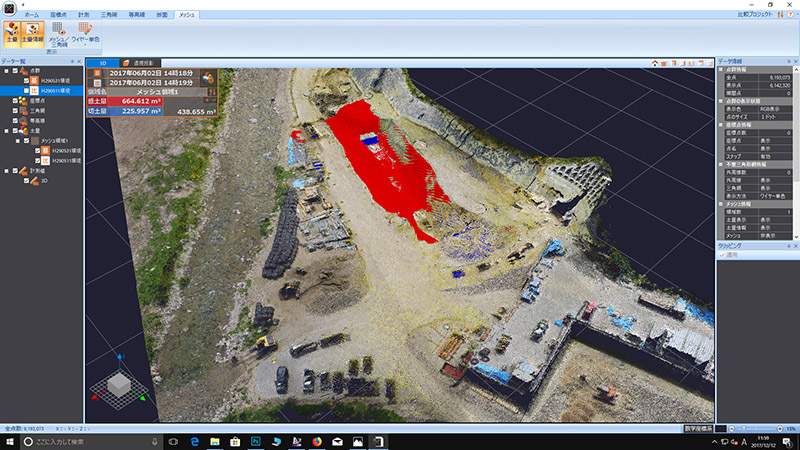The image size is (800, 450).
Task: Toggle the 土量情報 ribbon icon
Action: (32, 34)
